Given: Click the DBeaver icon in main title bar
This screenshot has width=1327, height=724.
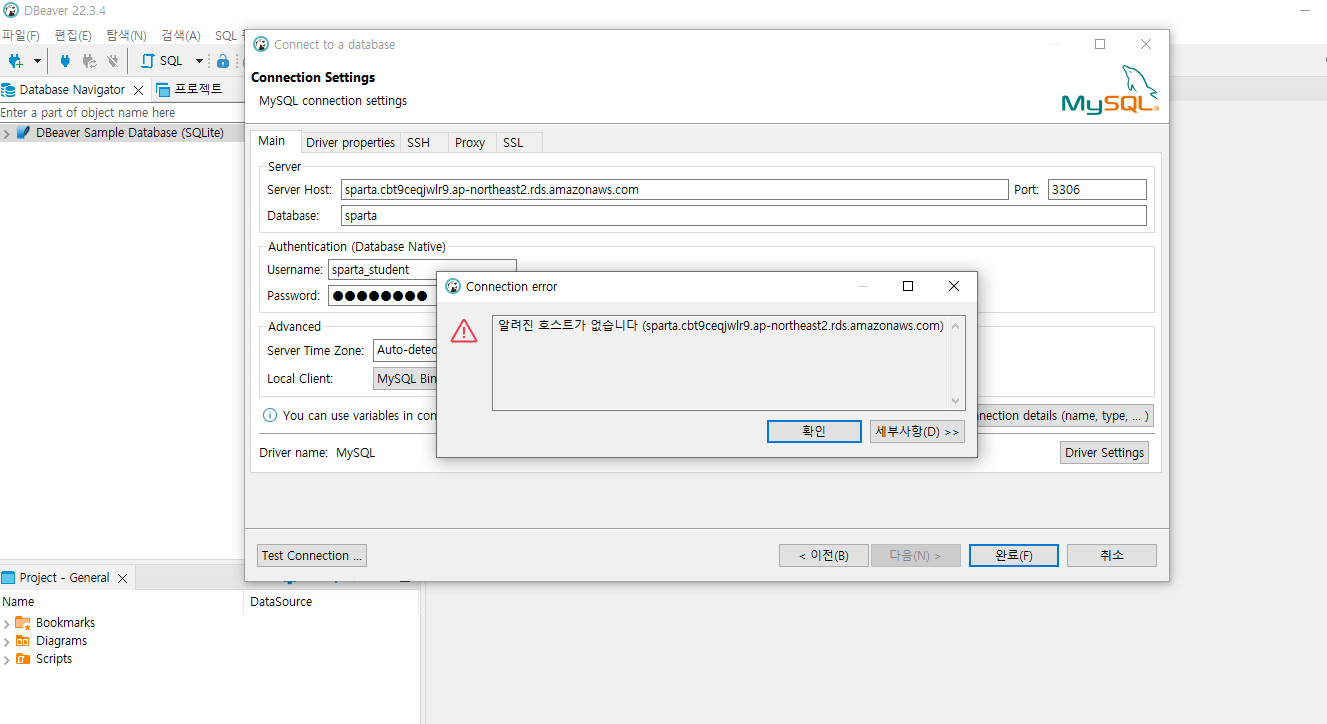Looking at the screenshot, I should coord(11,10).
